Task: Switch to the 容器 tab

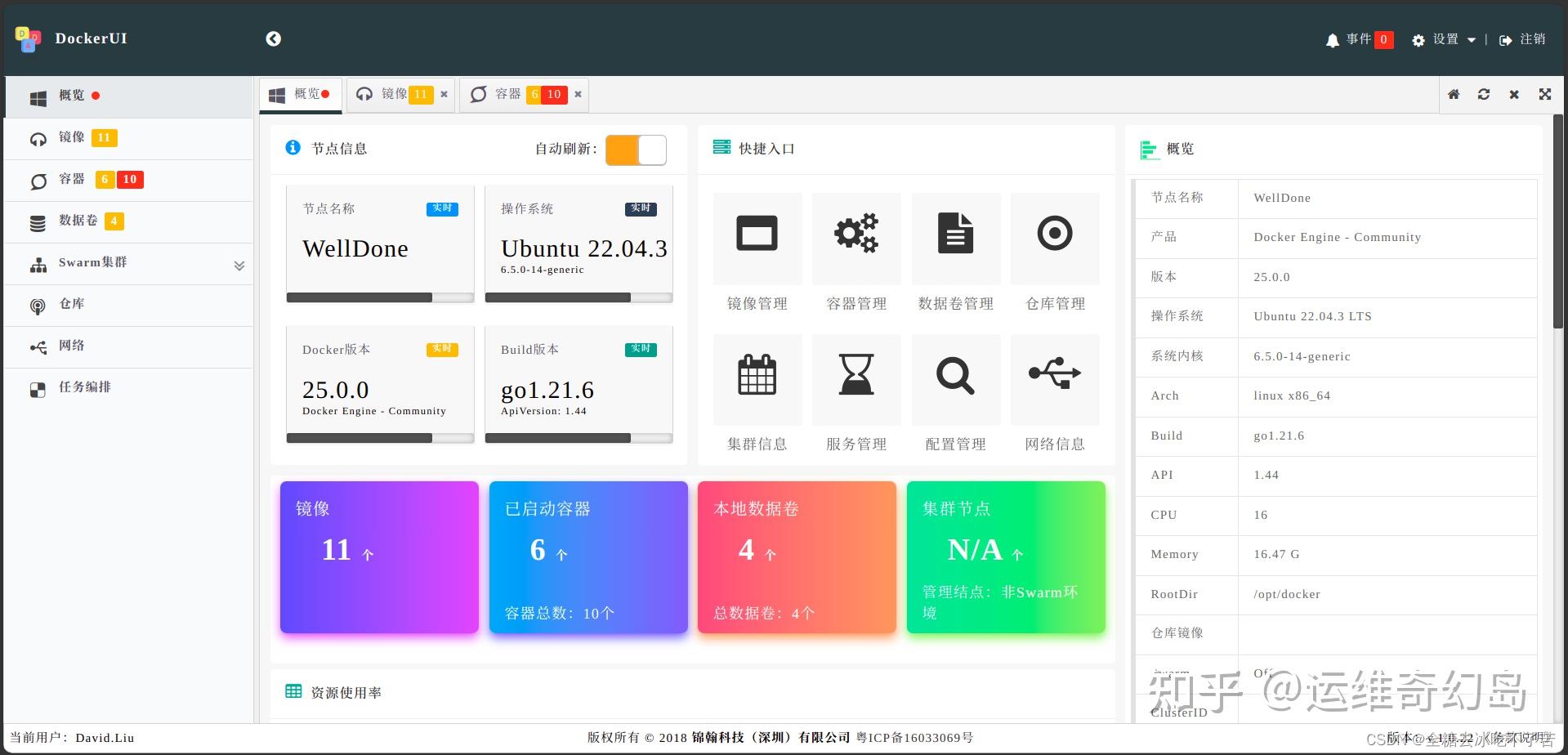Action: (508, 94)
